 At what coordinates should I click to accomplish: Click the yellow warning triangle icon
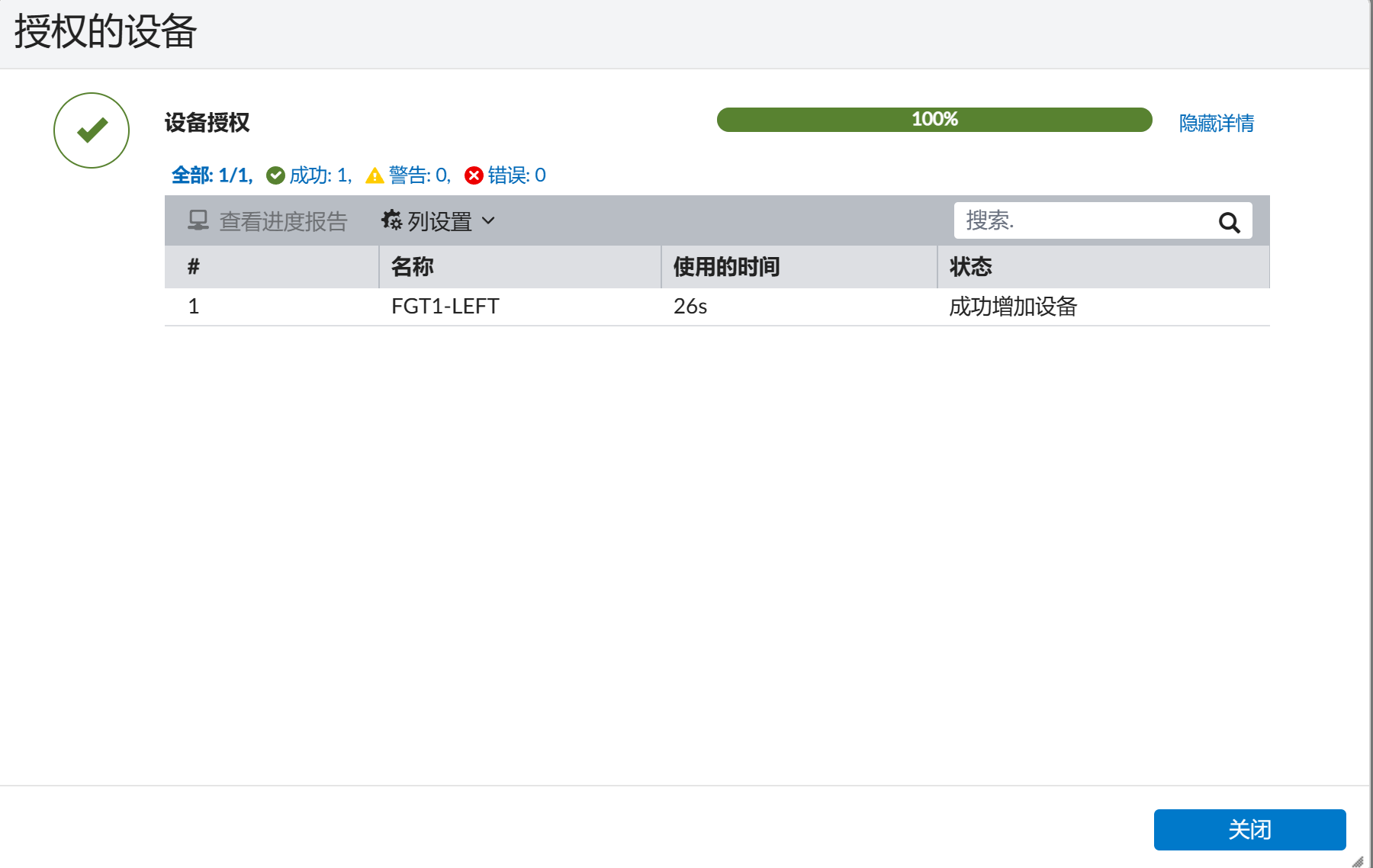click(x=375, y=176)
